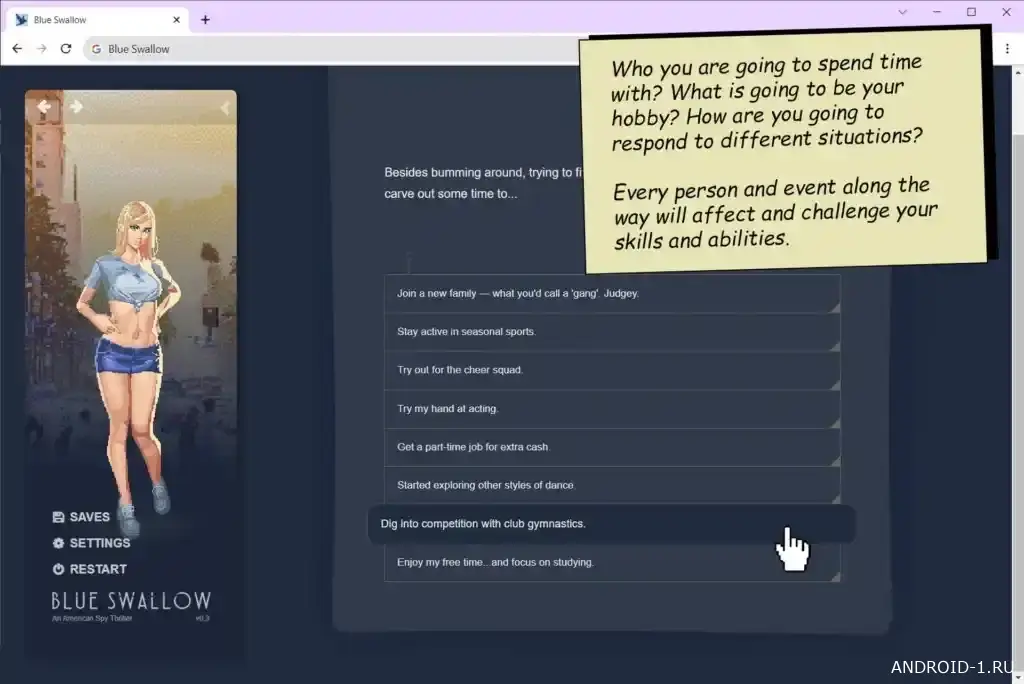
Task: Click the back arrow in game sidebar
Action: coord(43,106)
